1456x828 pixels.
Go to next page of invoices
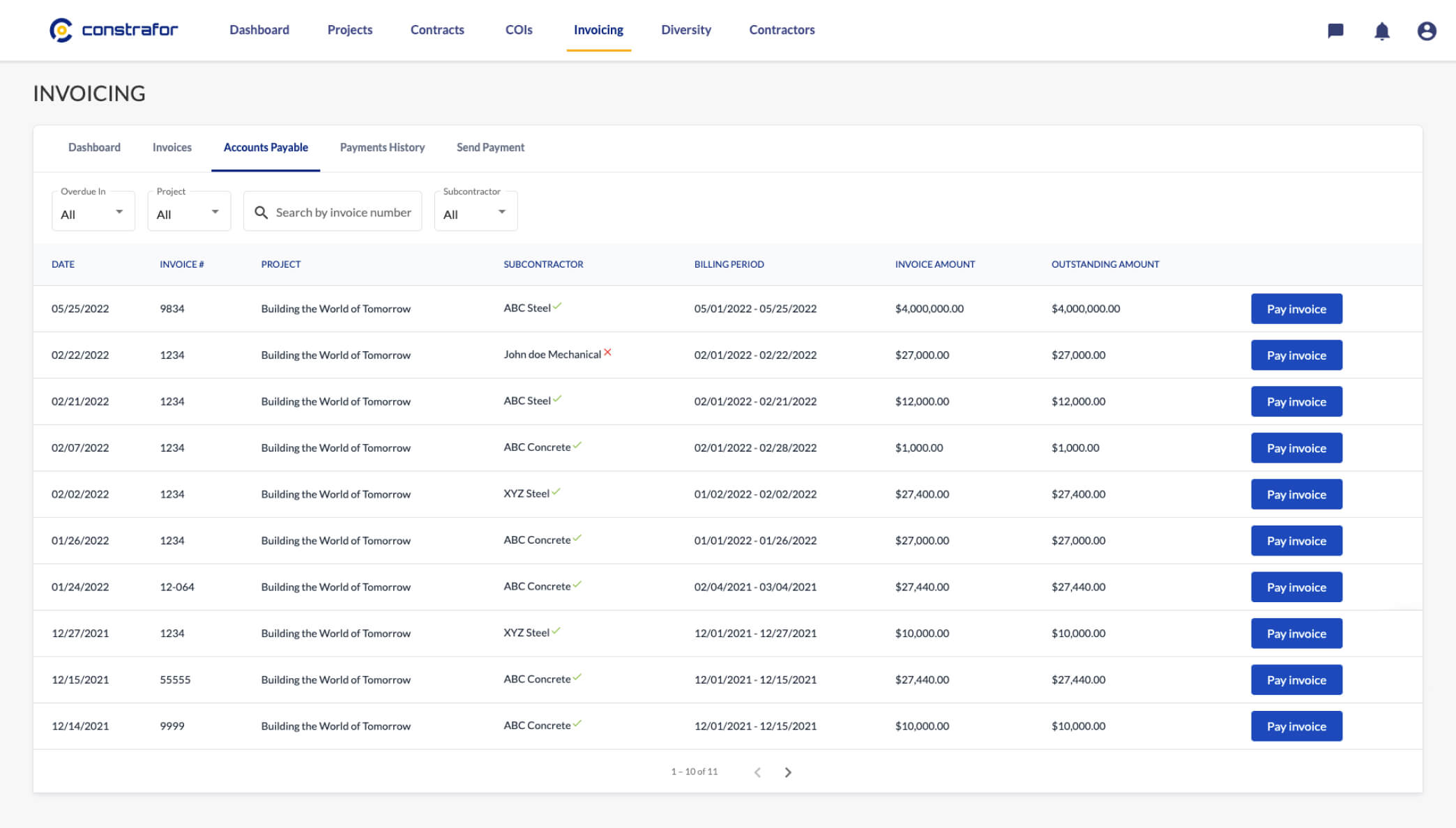788,772
